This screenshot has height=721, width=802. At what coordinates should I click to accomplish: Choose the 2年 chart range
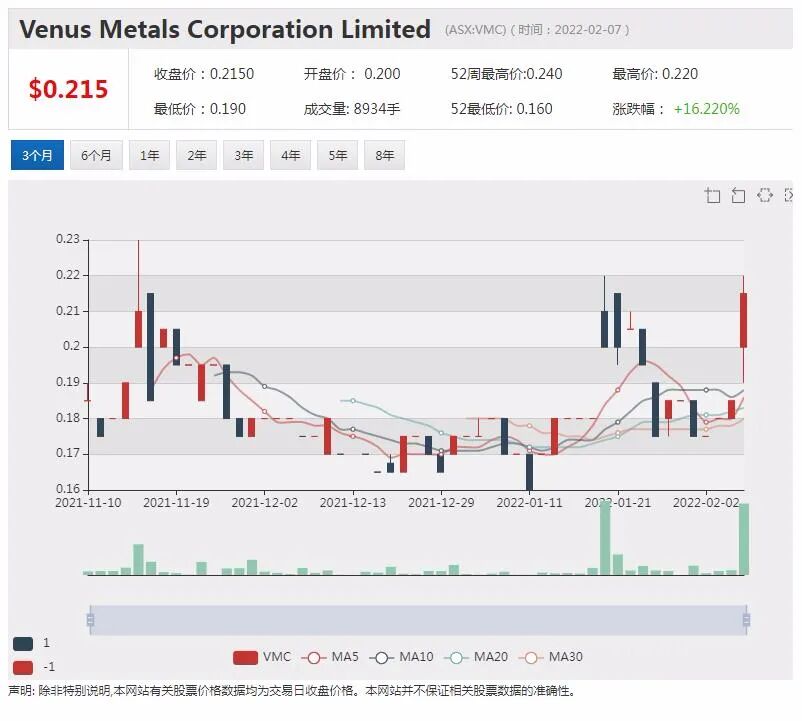[x=196, y=155]
